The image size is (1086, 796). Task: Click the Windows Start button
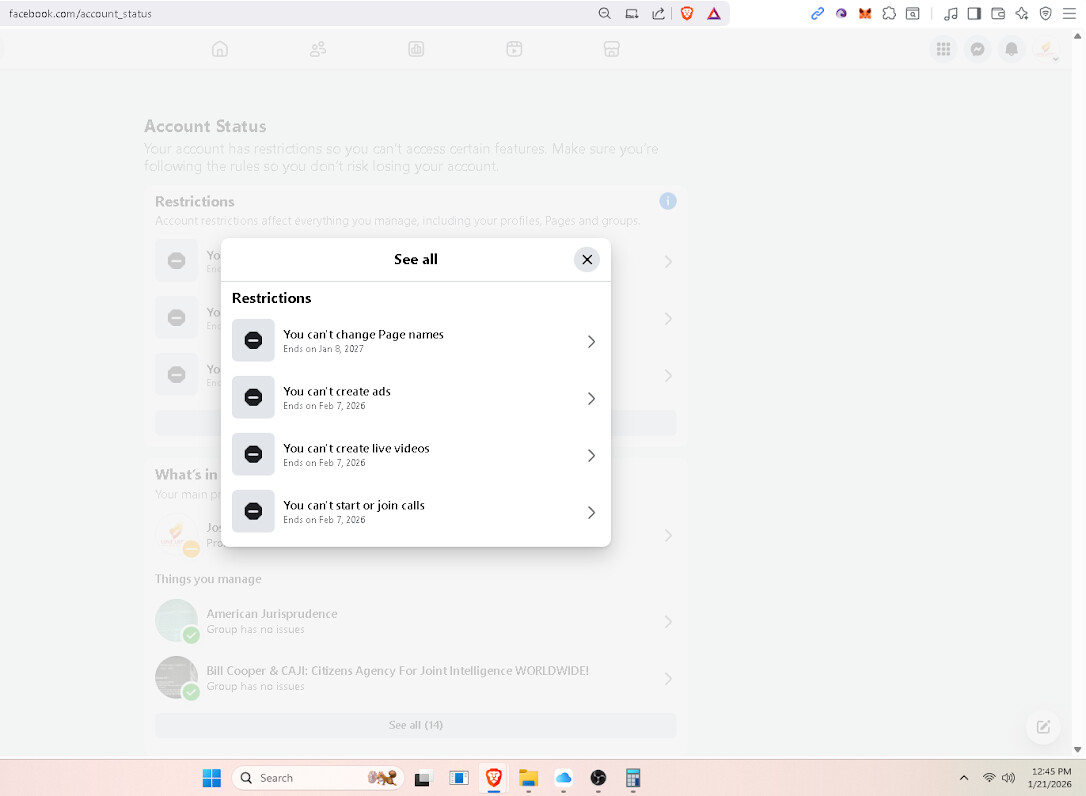(x=212, y=778)
